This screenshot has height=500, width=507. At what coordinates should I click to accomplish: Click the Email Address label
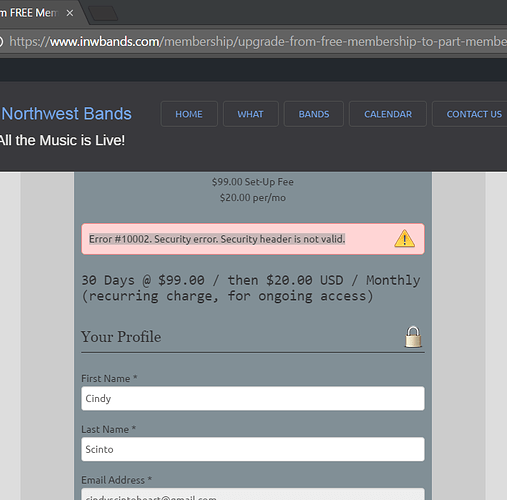coord(117,480)
